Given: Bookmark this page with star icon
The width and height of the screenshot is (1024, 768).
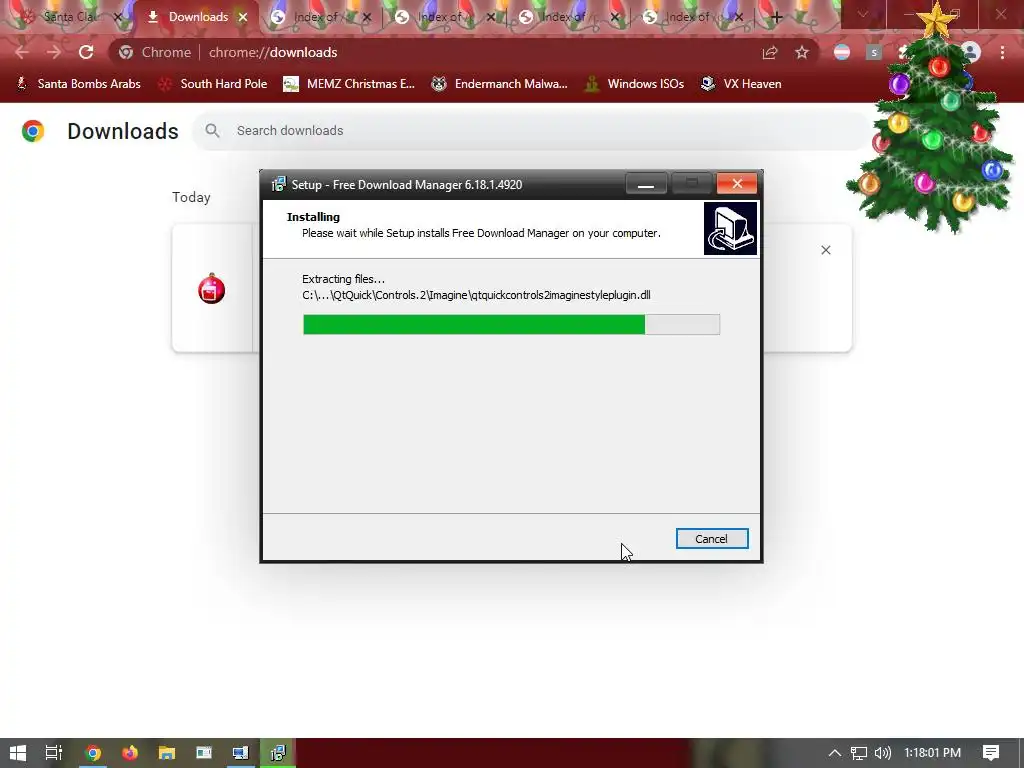Looking at the screenshot, I should point(802,52).
